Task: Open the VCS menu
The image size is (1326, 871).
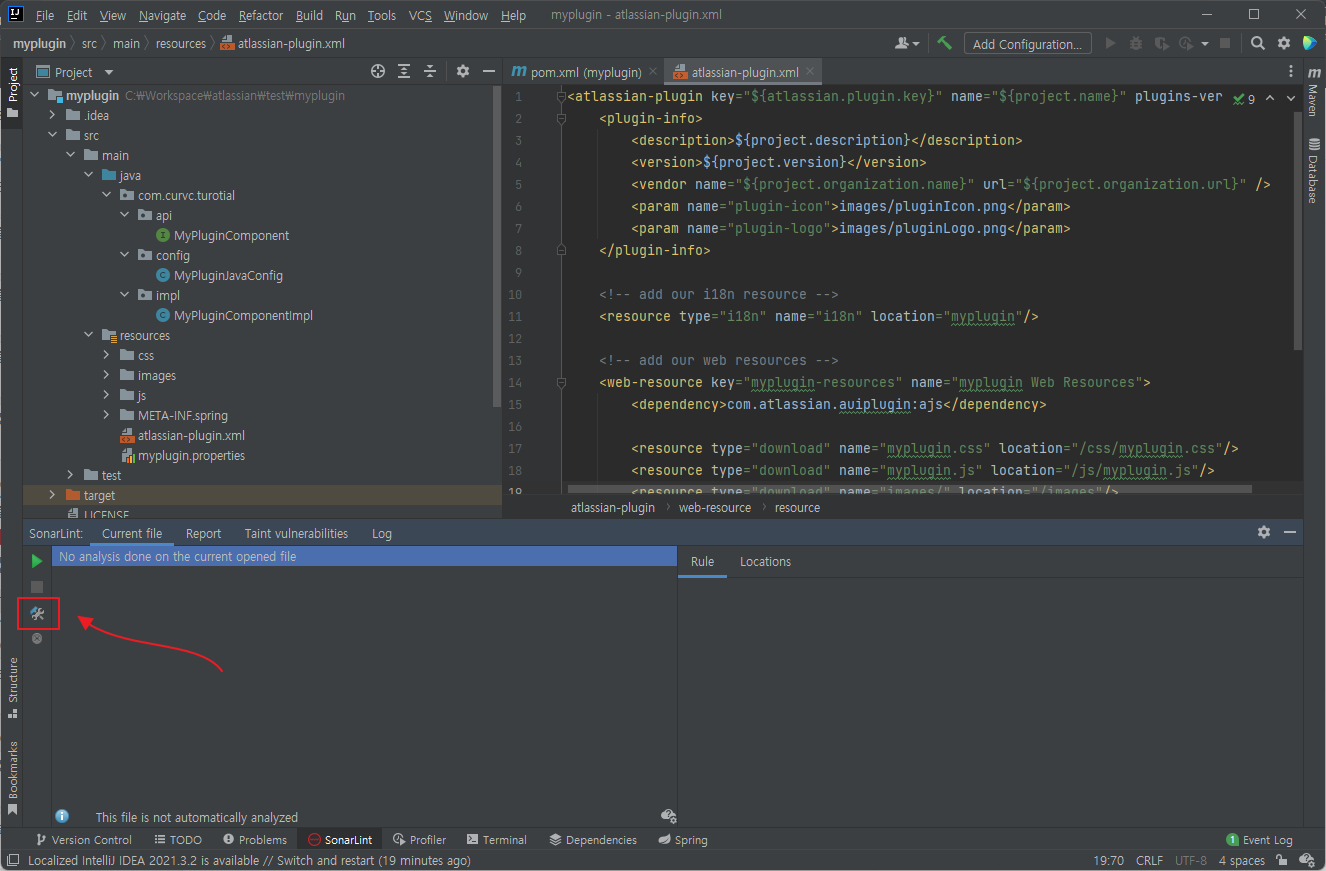Action: (x=421, y=15)
